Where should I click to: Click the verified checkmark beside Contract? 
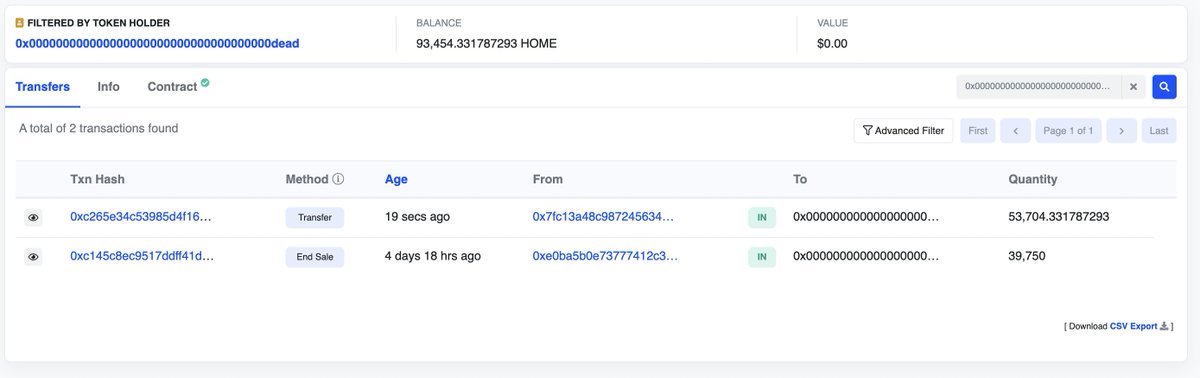tap(205, 83)
